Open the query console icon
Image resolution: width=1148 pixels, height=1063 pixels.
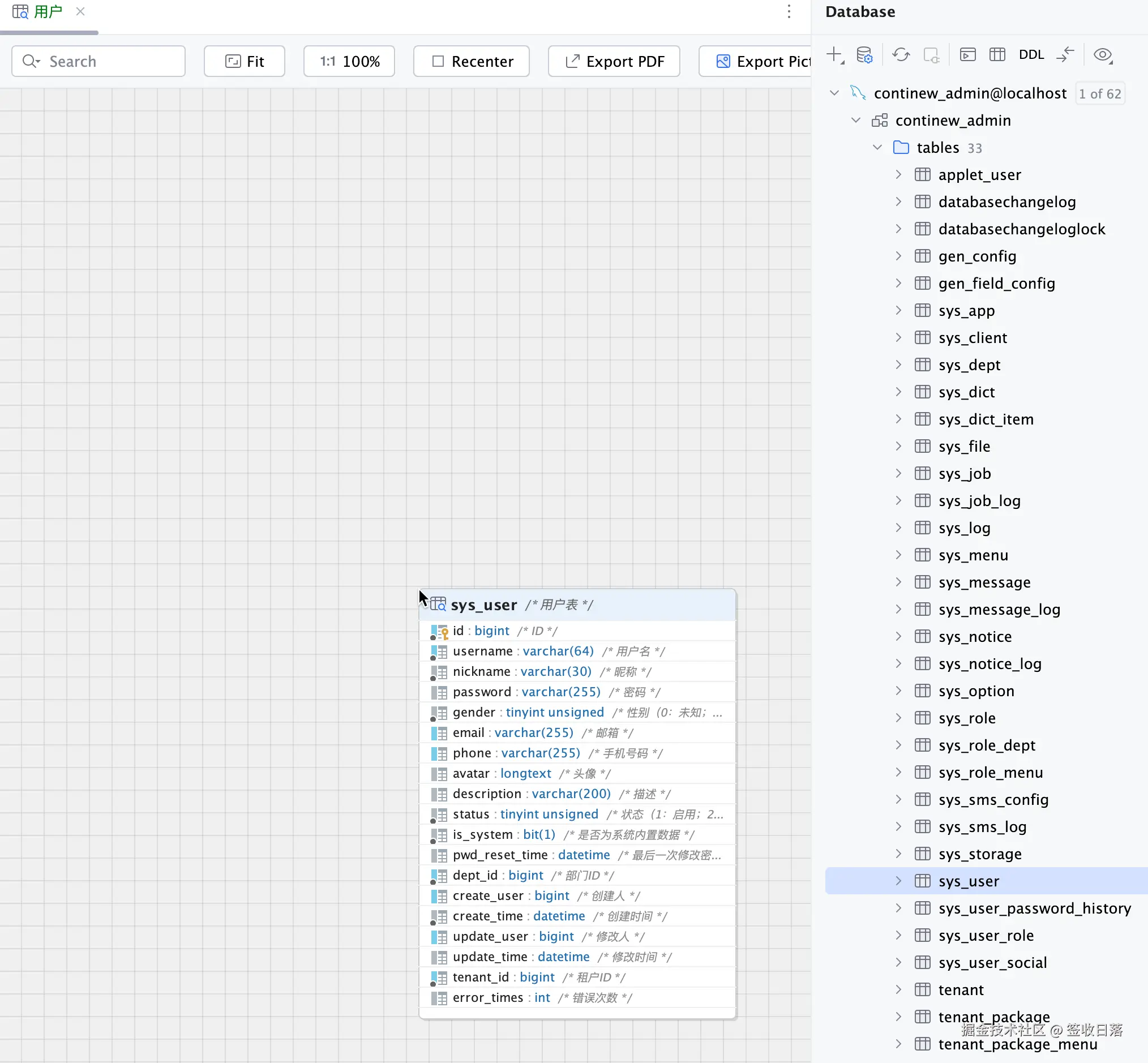(x=968, y=55)
